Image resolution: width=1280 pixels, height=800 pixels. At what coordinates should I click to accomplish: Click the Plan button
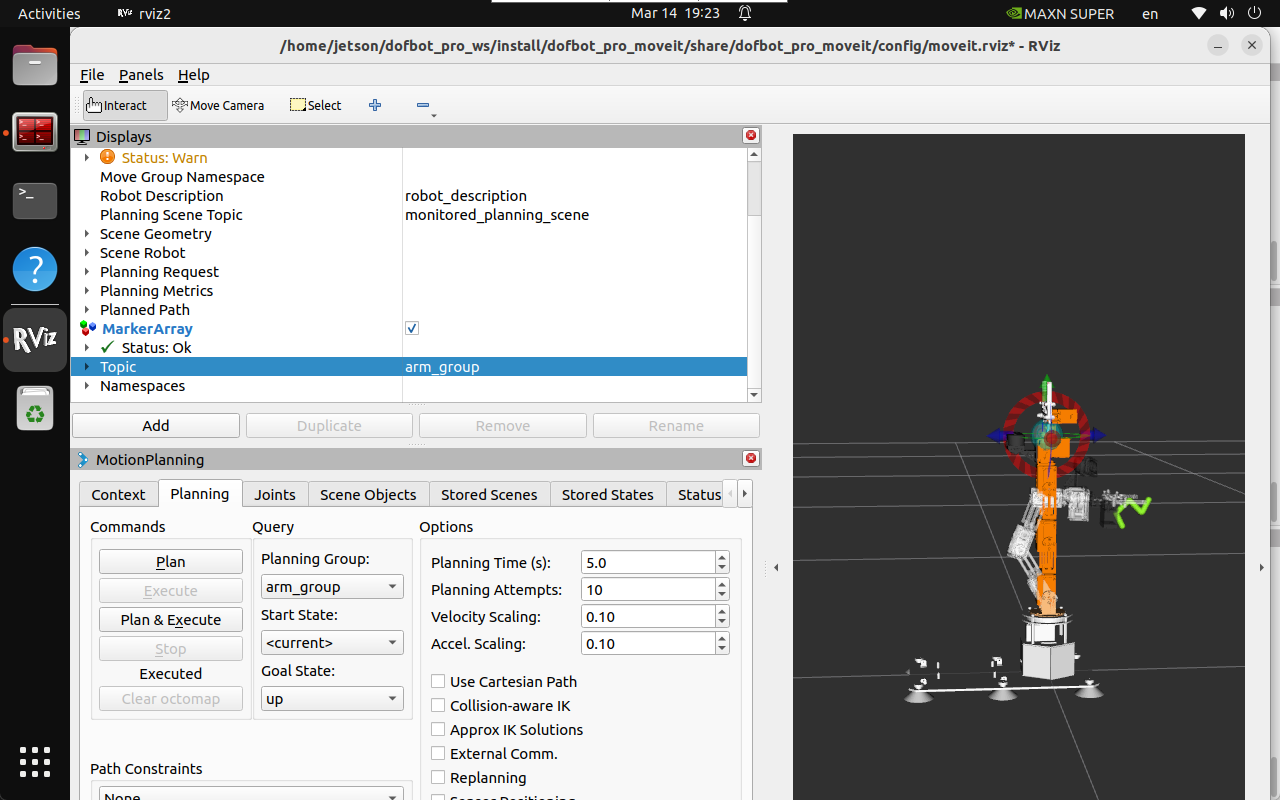[x=171, y=562]
